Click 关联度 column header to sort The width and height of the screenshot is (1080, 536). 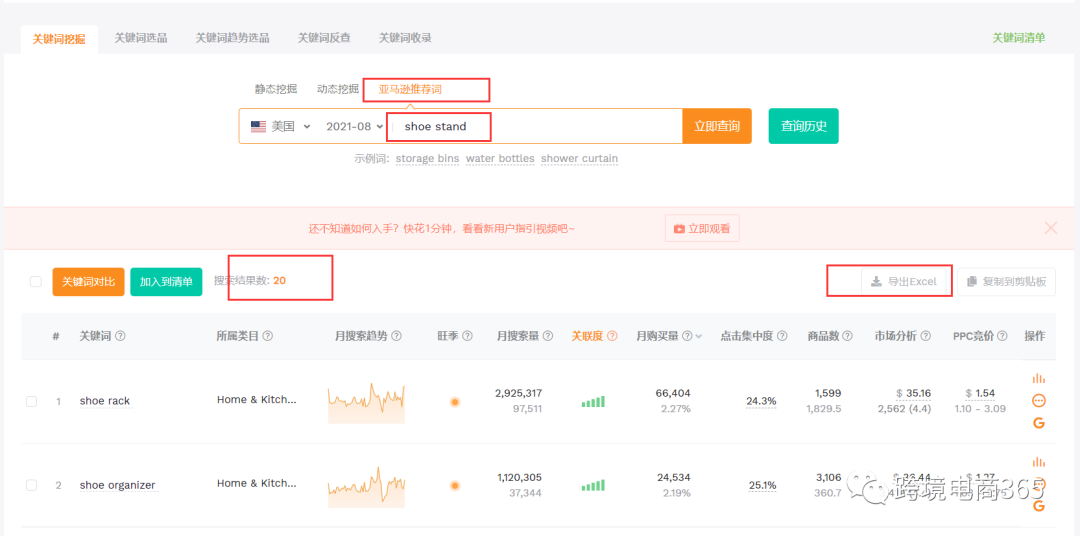pos(587,336)
